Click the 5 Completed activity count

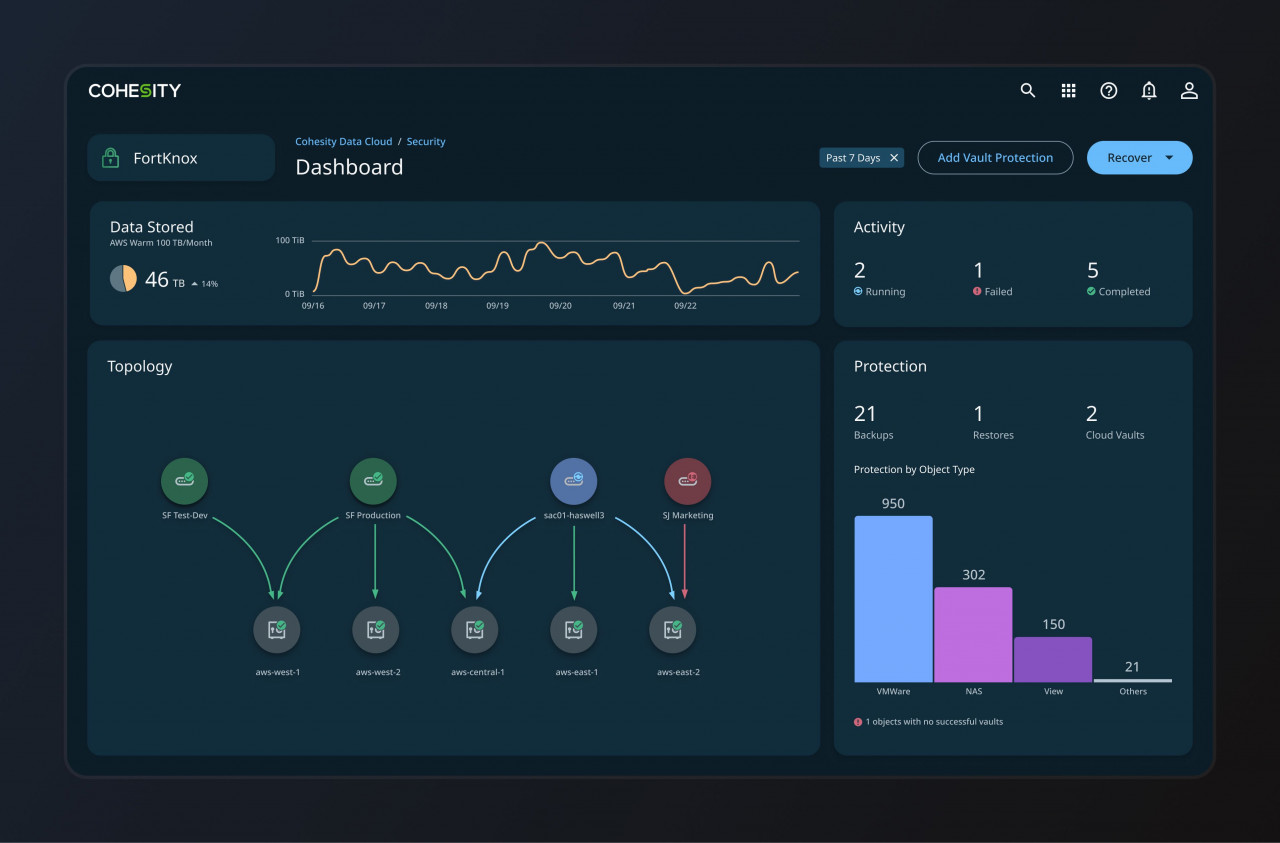coord(1093,270)
